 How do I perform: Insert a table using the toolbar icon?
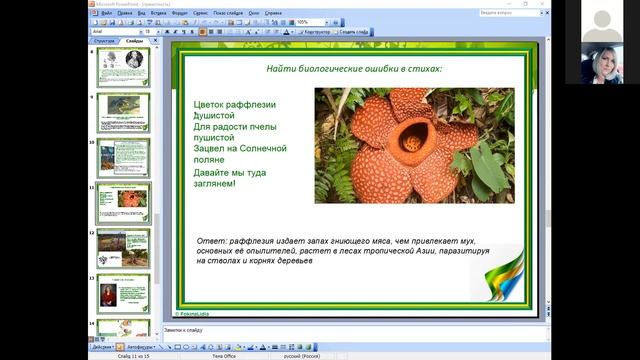coord(239,22)
